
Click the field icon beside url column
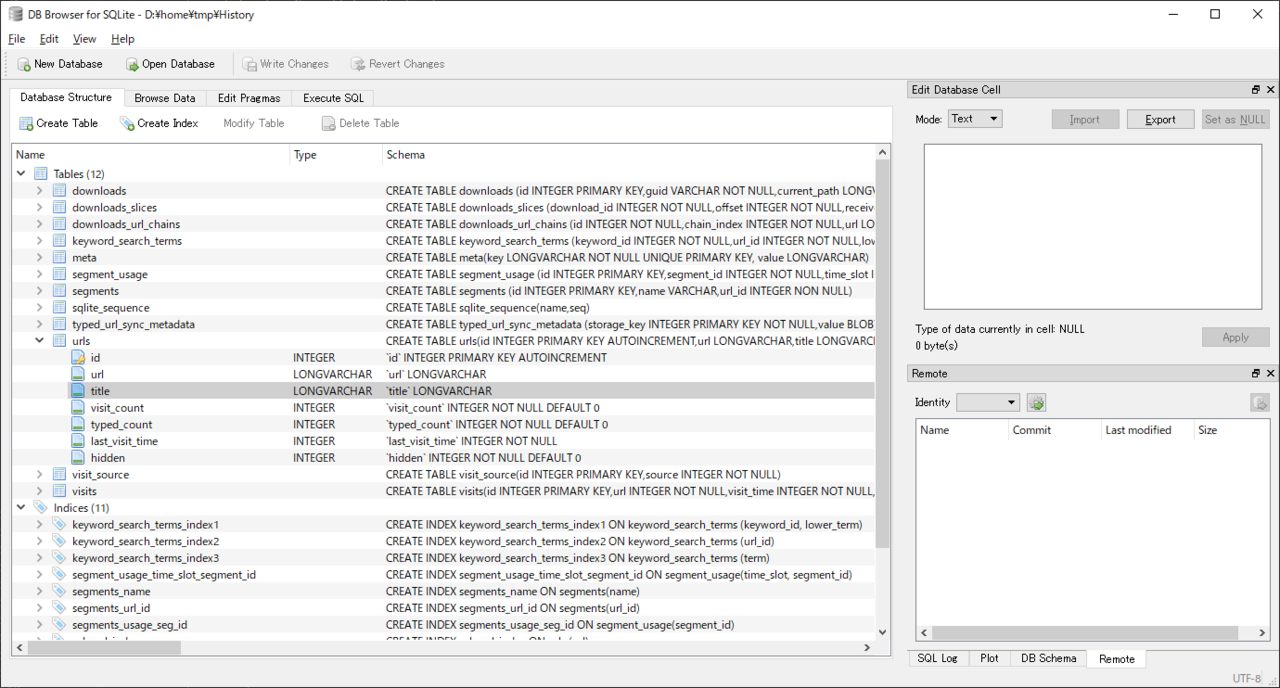tap(78, 374)
